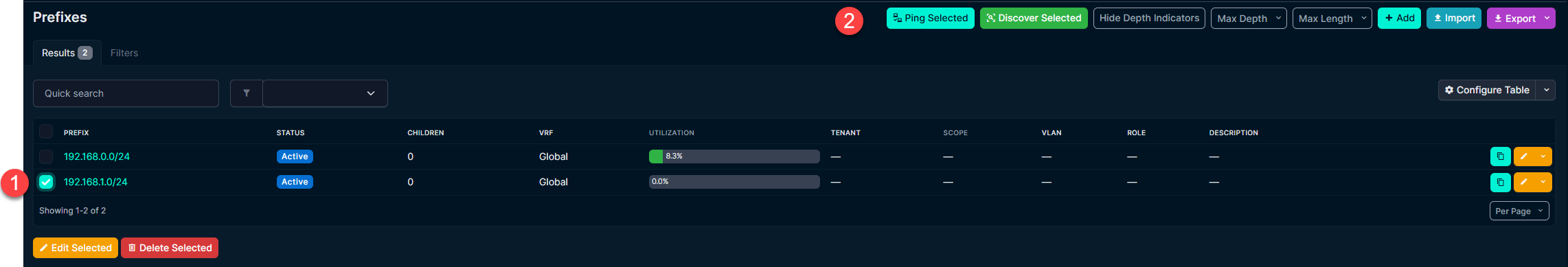Sort by DESCRIPTION column header
Image resolution: width=1568 pixels, height=267 pixels.
(1234, 132)
